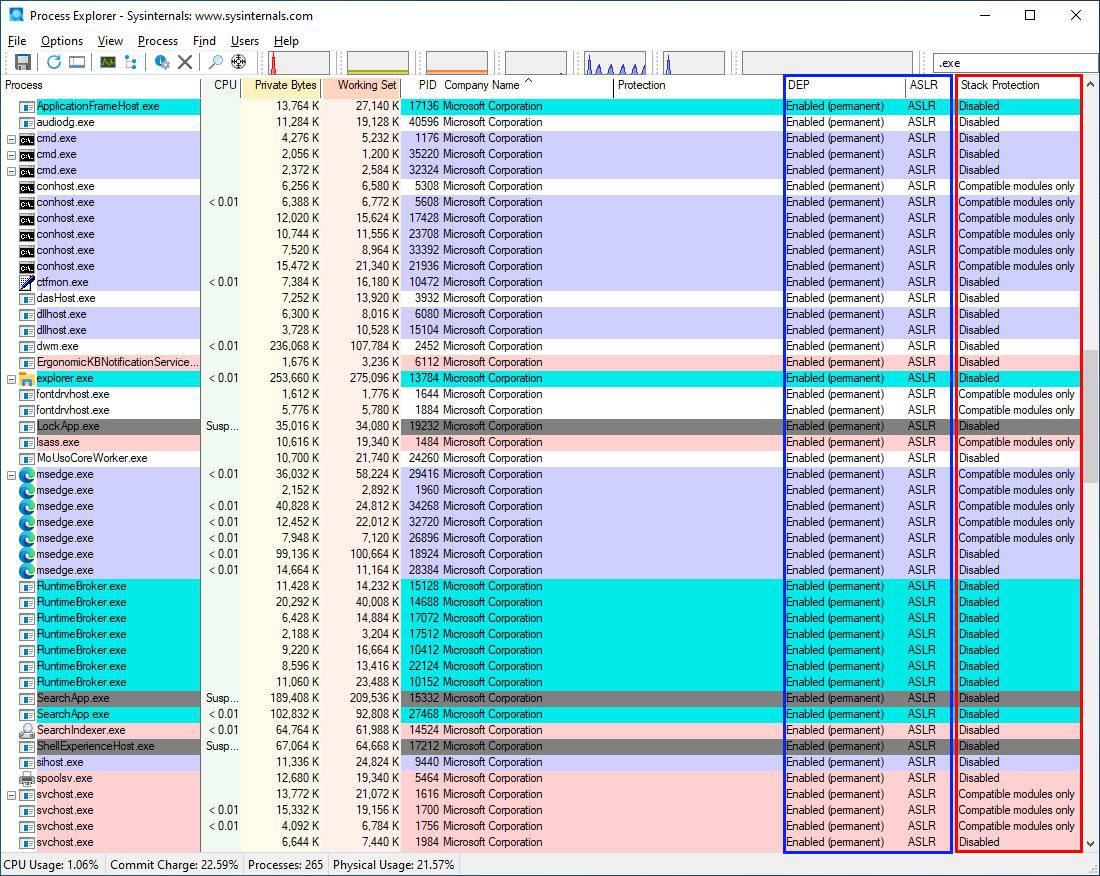Sort by the Stack Protection column header
The width and height of the screenshot is (1100, 876).
click(x=1000, y=85)
